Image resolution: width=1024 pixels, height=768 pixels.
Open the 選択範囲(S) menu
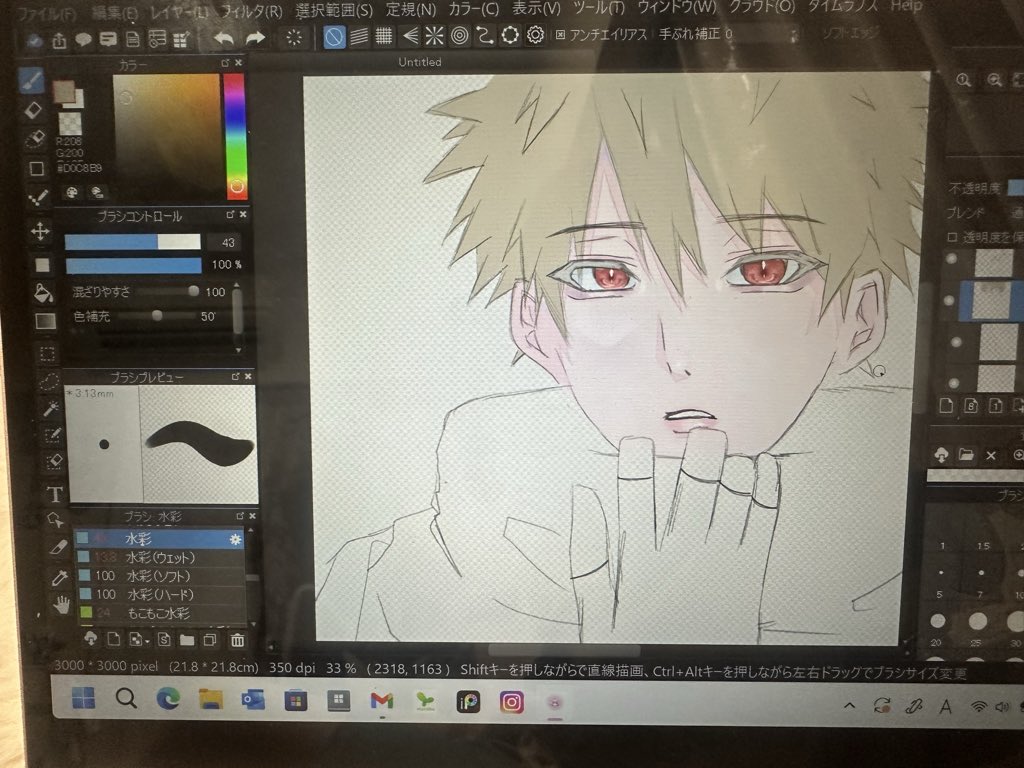334,10
